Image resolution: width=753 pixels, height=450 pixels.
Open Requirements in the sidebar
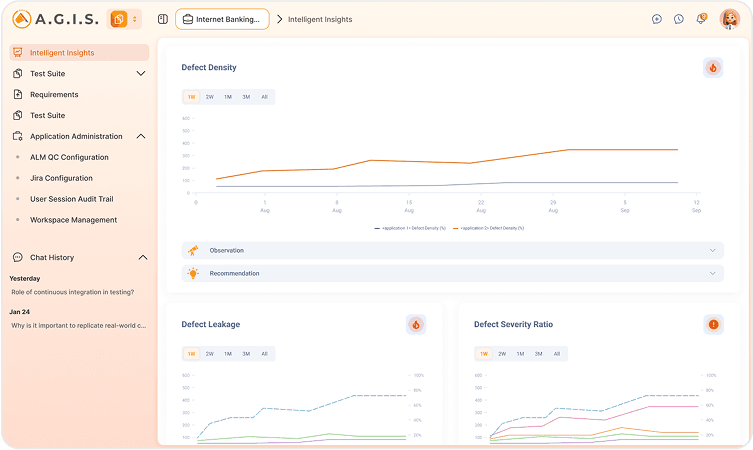point(54,94)
